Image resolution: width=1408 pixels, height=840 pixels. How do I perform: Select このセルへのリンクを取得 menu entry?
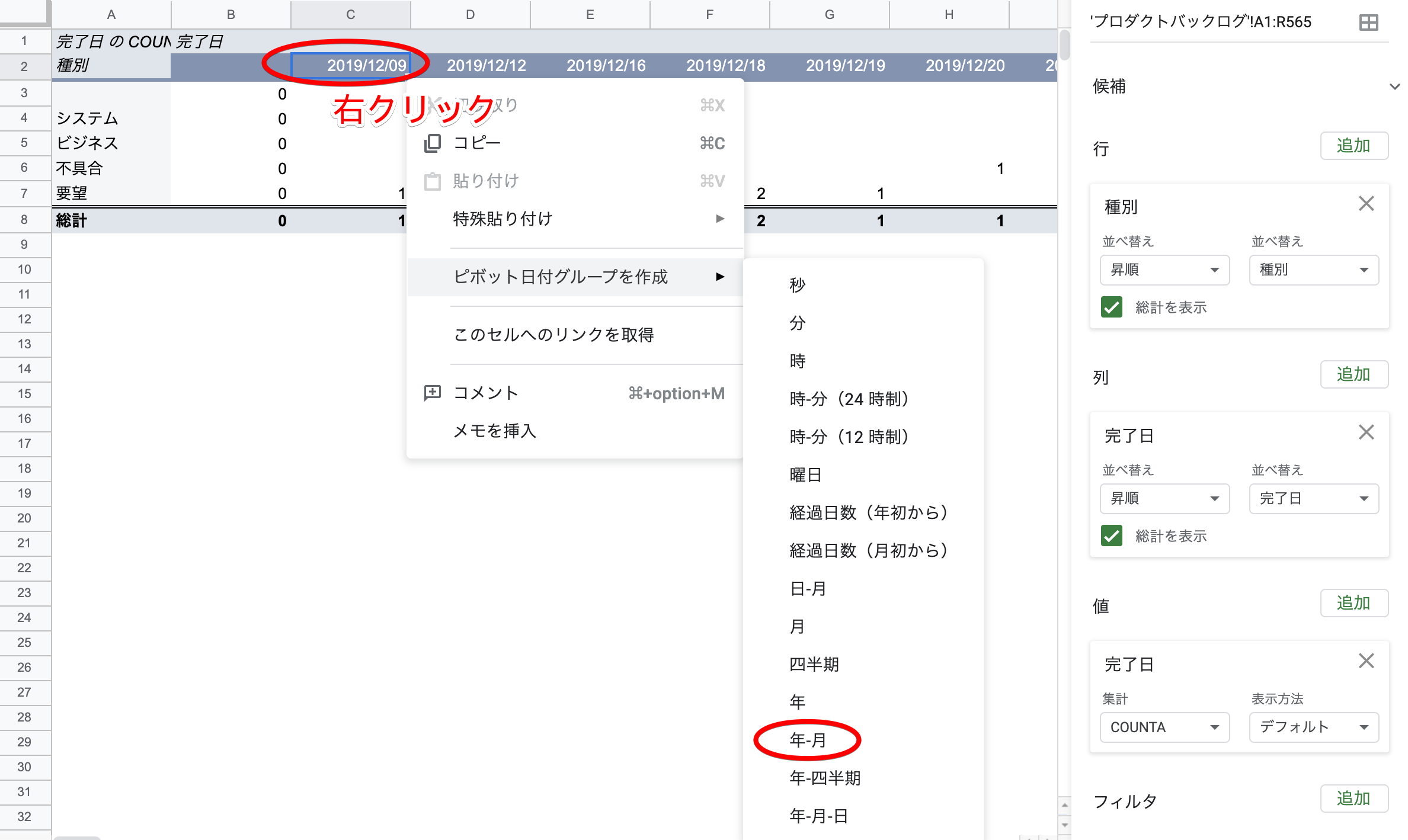pyautogui.click(x=553, y=335)
